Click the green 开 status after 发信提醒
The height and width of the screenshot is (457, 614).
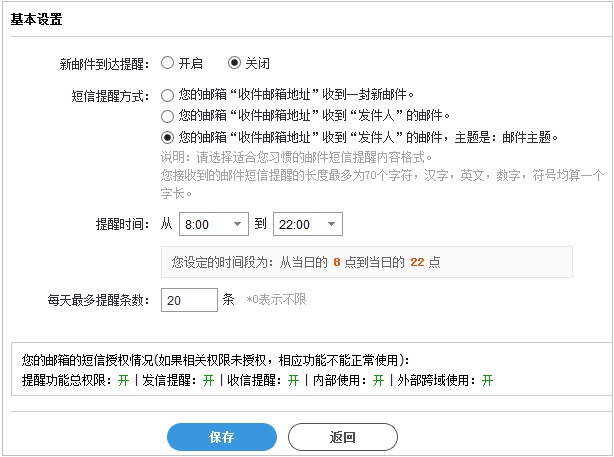[208, 380]
